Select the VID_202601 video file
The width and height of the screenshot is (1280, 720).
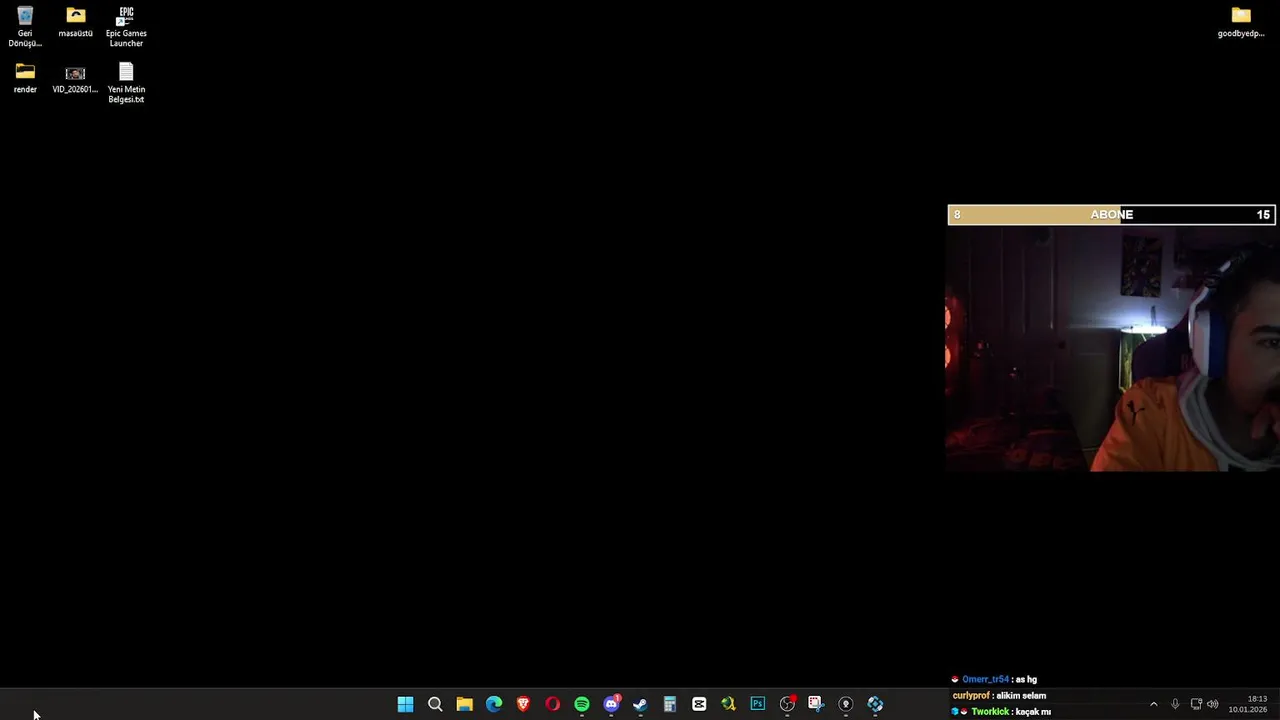tap(75, 78)
